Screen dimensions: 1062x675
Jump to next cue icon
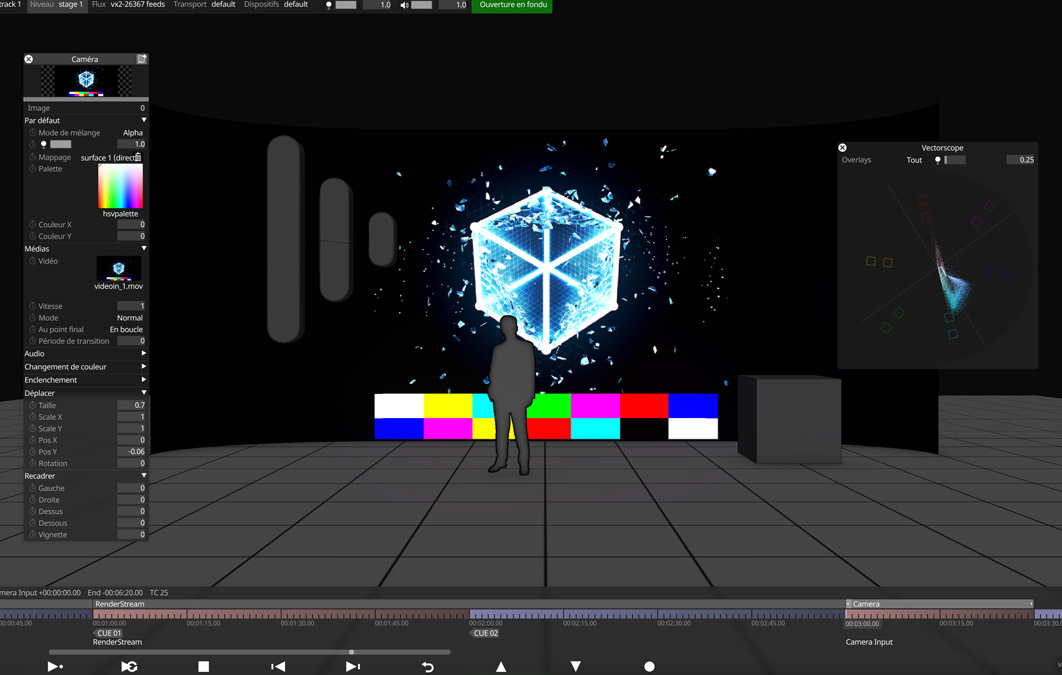[353, 666]
